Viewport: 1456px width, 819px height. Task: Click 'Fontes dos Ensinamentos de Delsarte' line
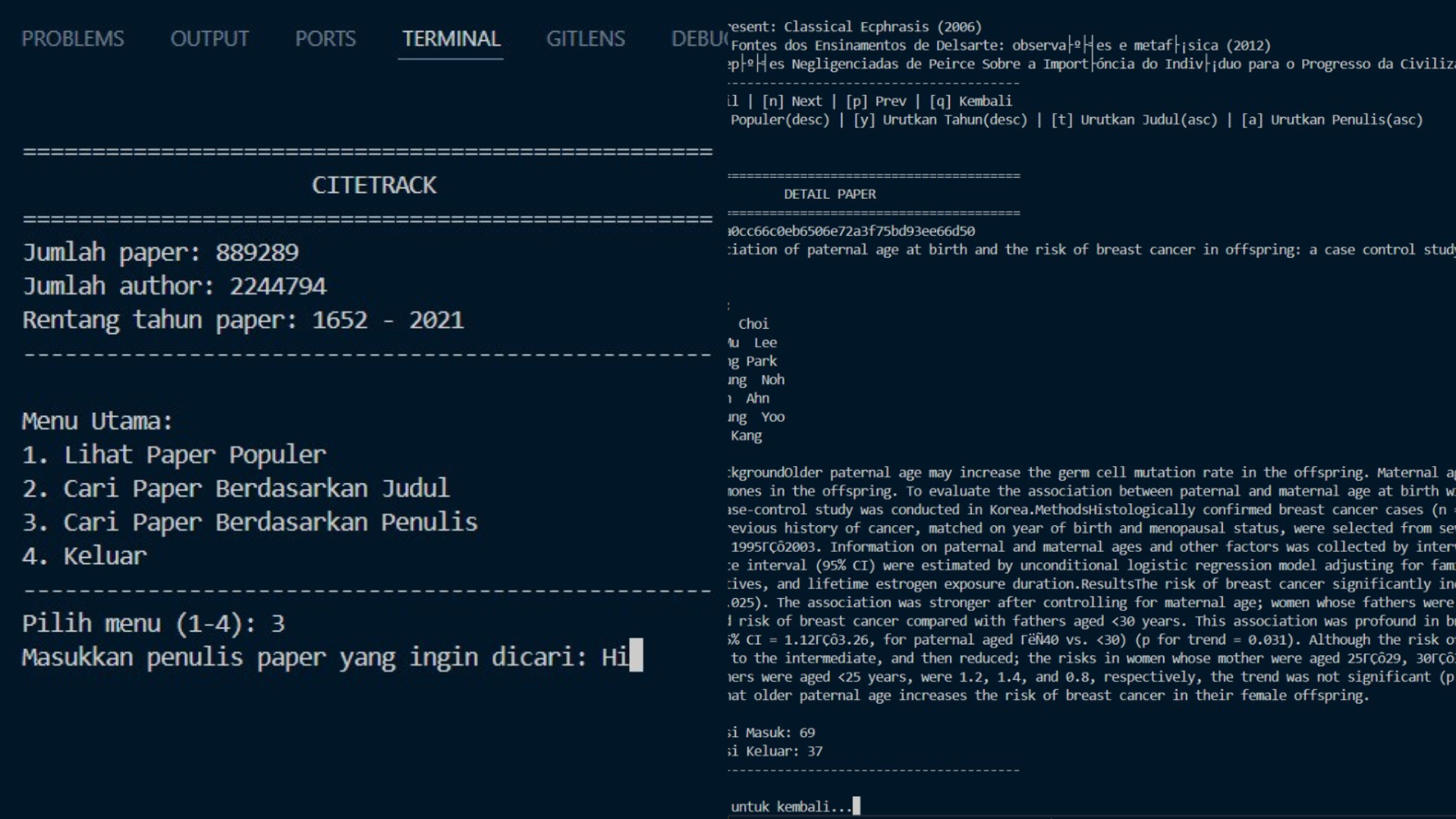pos(1000,46)
